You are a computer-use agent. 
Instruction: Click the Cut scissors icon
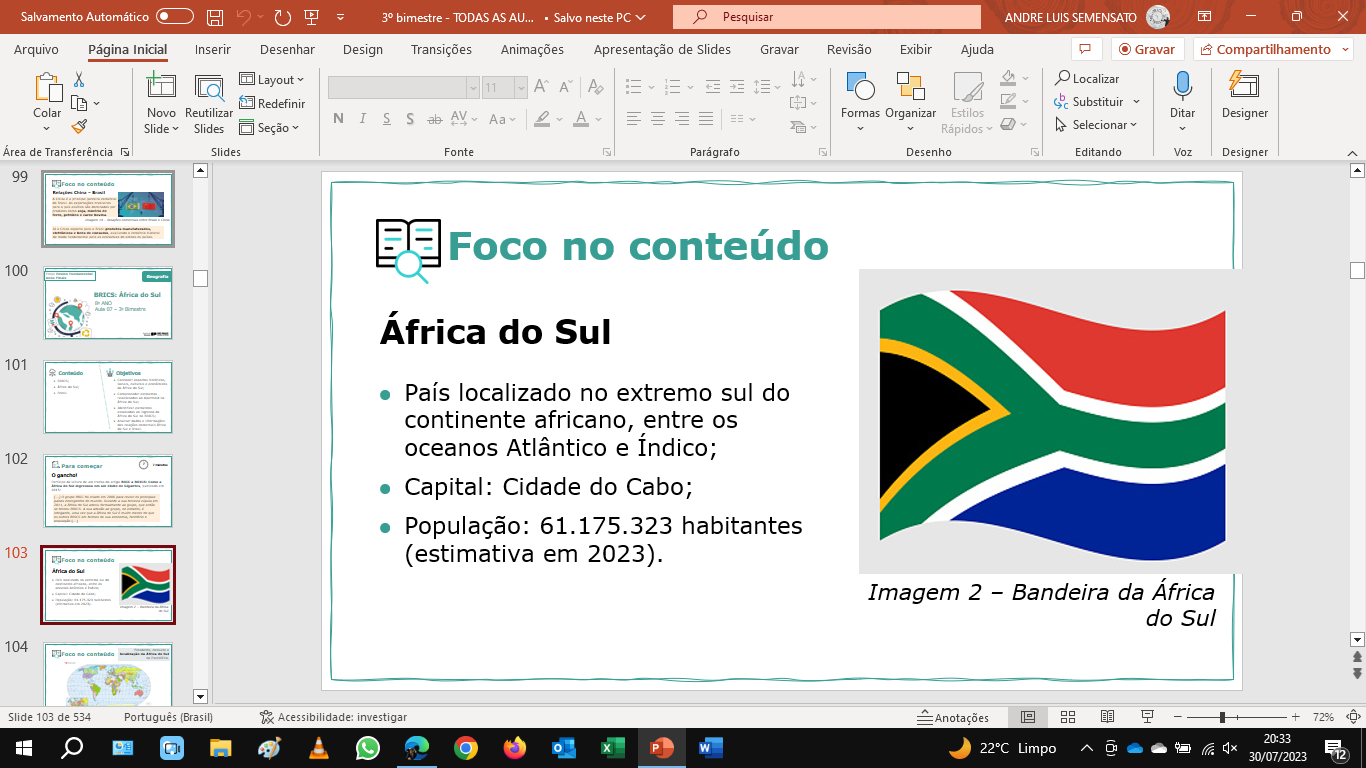pyautogui.click(x=79, y=80)
